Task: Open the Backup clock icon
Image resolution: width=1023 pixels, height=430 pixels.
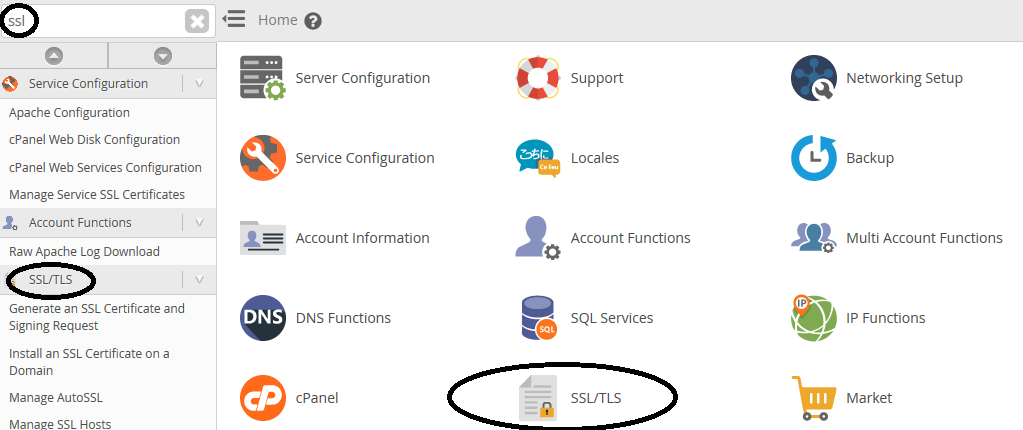Action: [814, 158]
